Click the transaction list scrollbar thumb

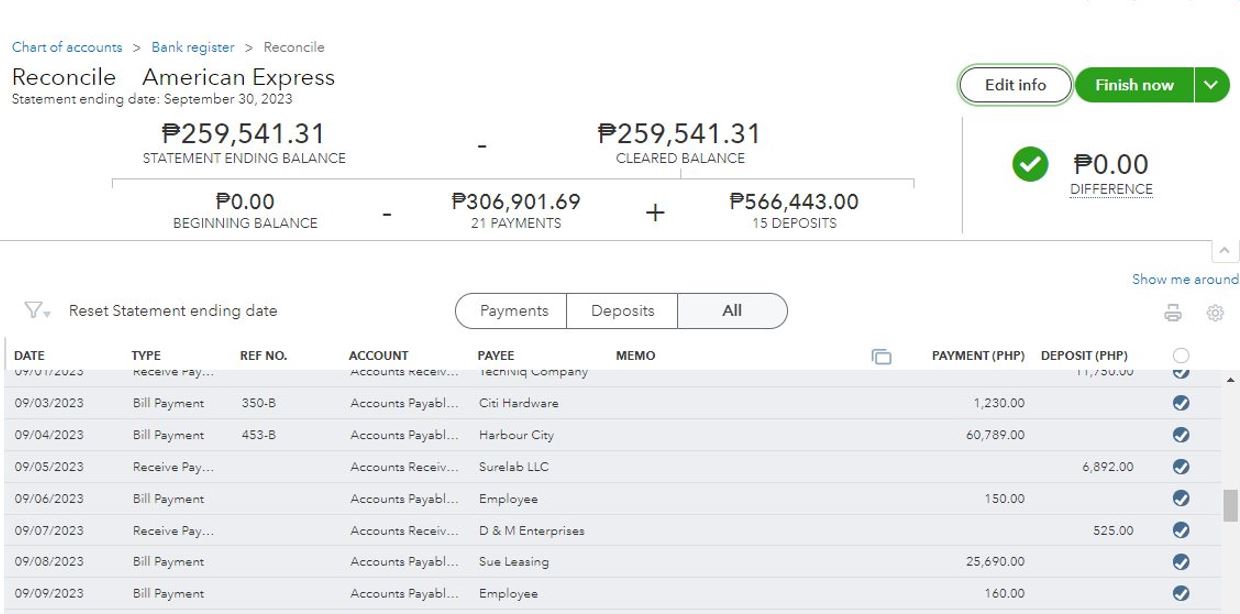(1230, 505)
